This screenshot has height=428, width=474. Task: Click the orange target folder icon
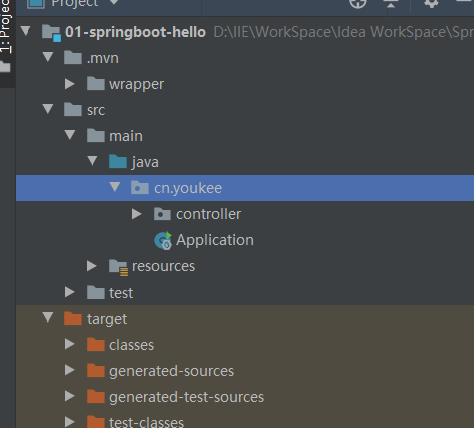coord(73,318)
